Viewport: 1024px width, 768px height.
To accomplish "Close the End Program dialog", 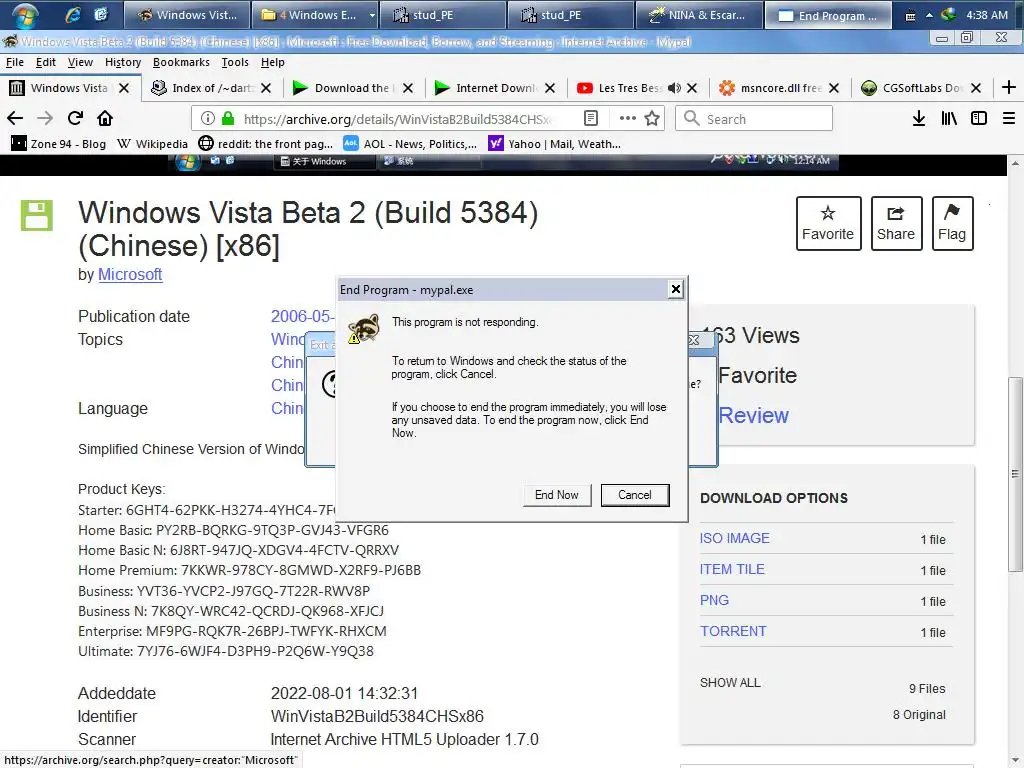I will [676, 289].
